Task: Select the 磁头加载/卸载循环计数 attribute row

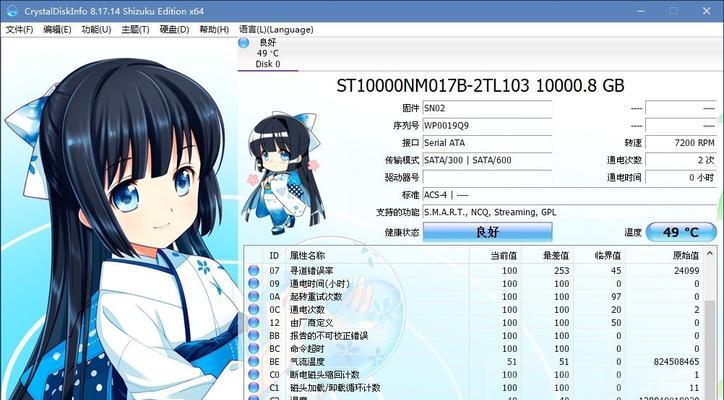Action: point(474,388)
